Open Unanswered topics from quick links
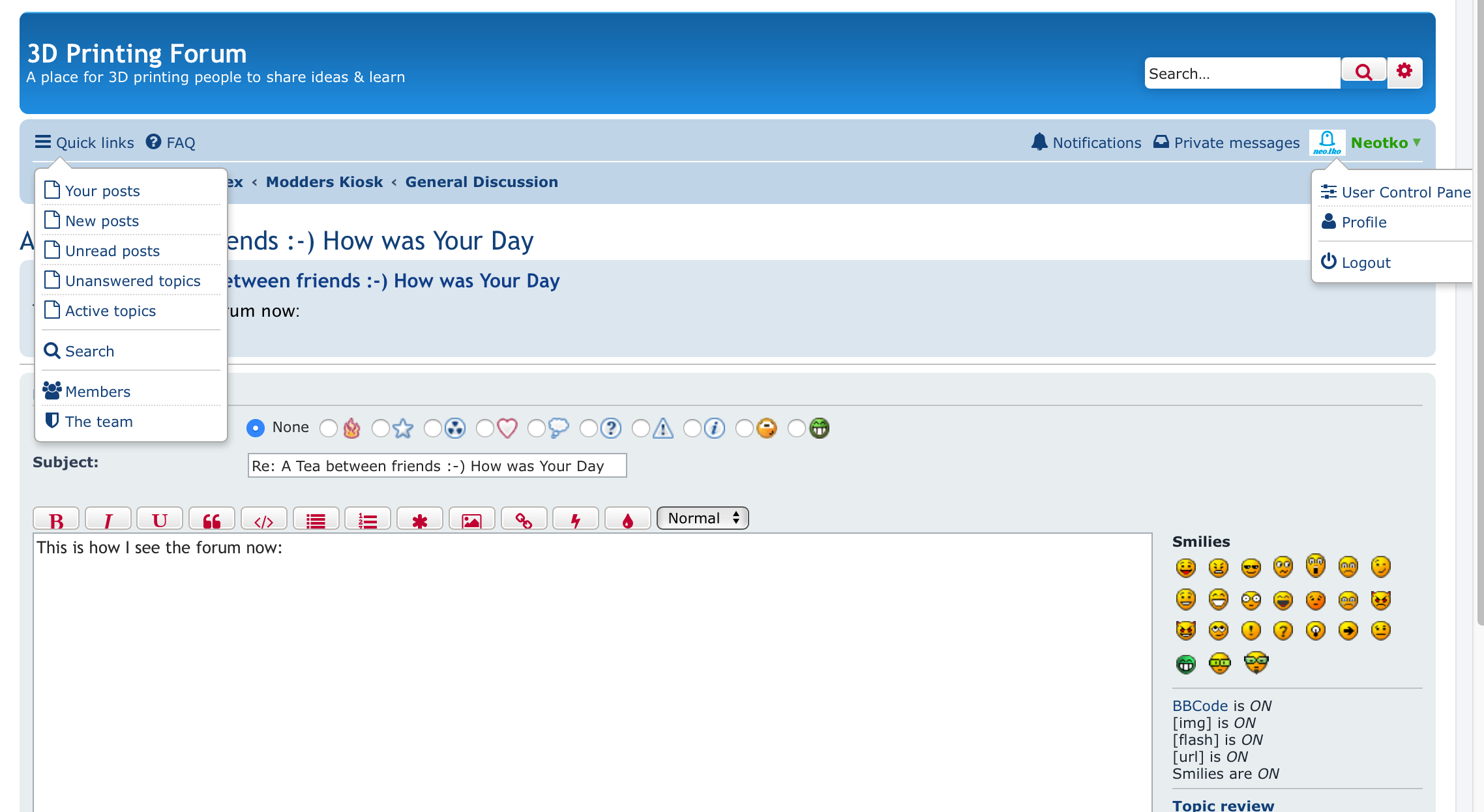Image resolution: width=1484 pixels, height=812 pixels. point(132,281)
